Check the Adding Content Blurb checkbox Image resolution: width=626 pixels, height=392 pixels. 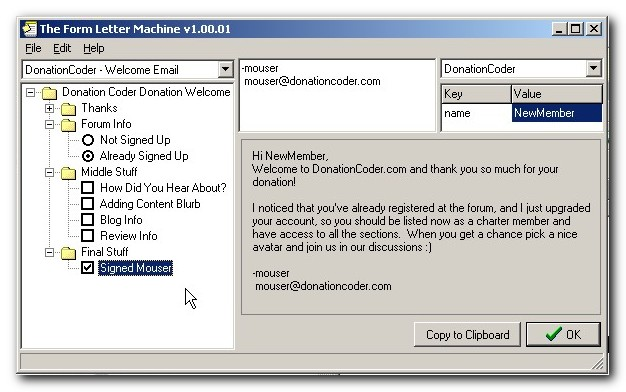pos(87,204)
